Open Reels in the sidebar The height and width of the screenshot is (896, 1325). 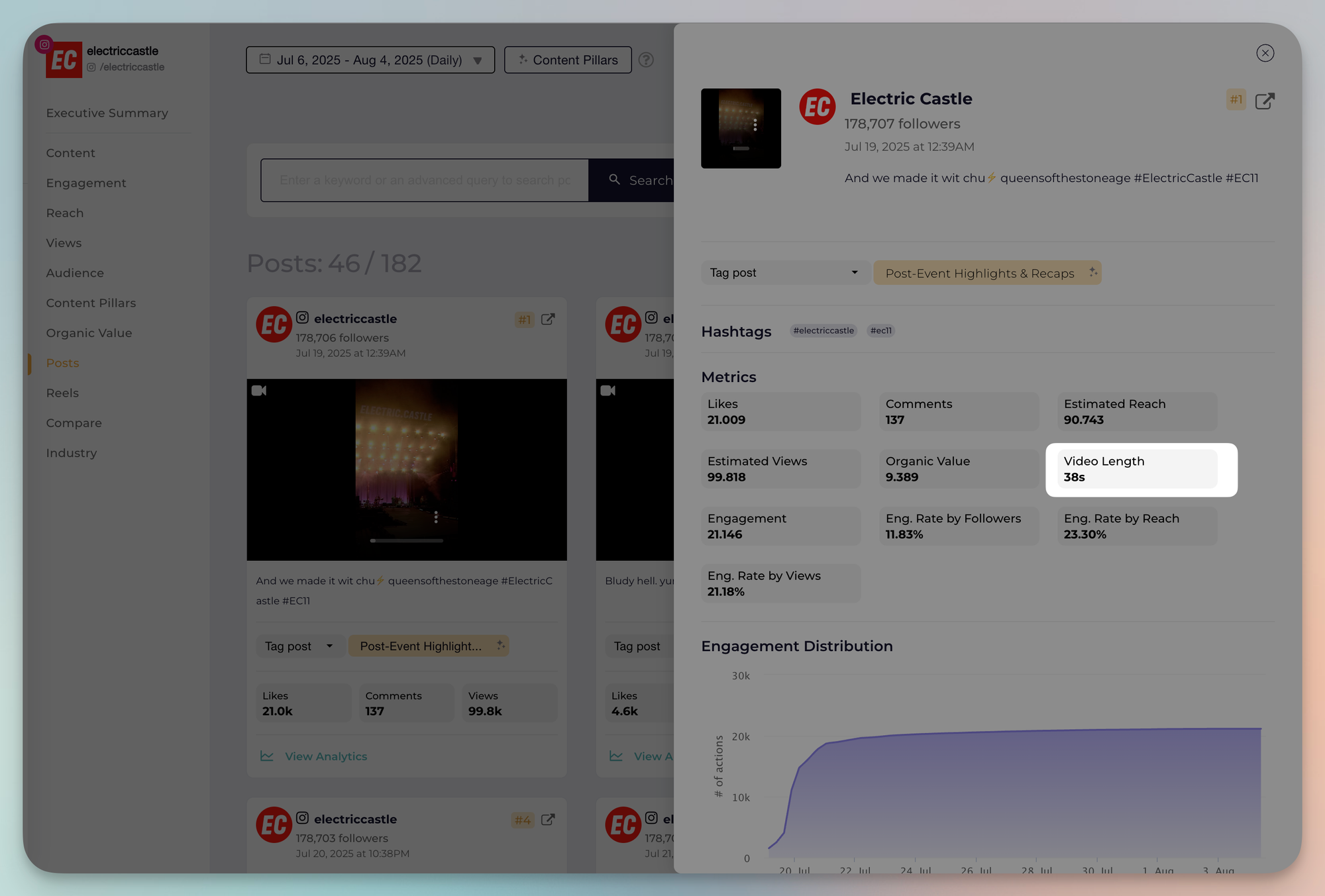(62, 393)
